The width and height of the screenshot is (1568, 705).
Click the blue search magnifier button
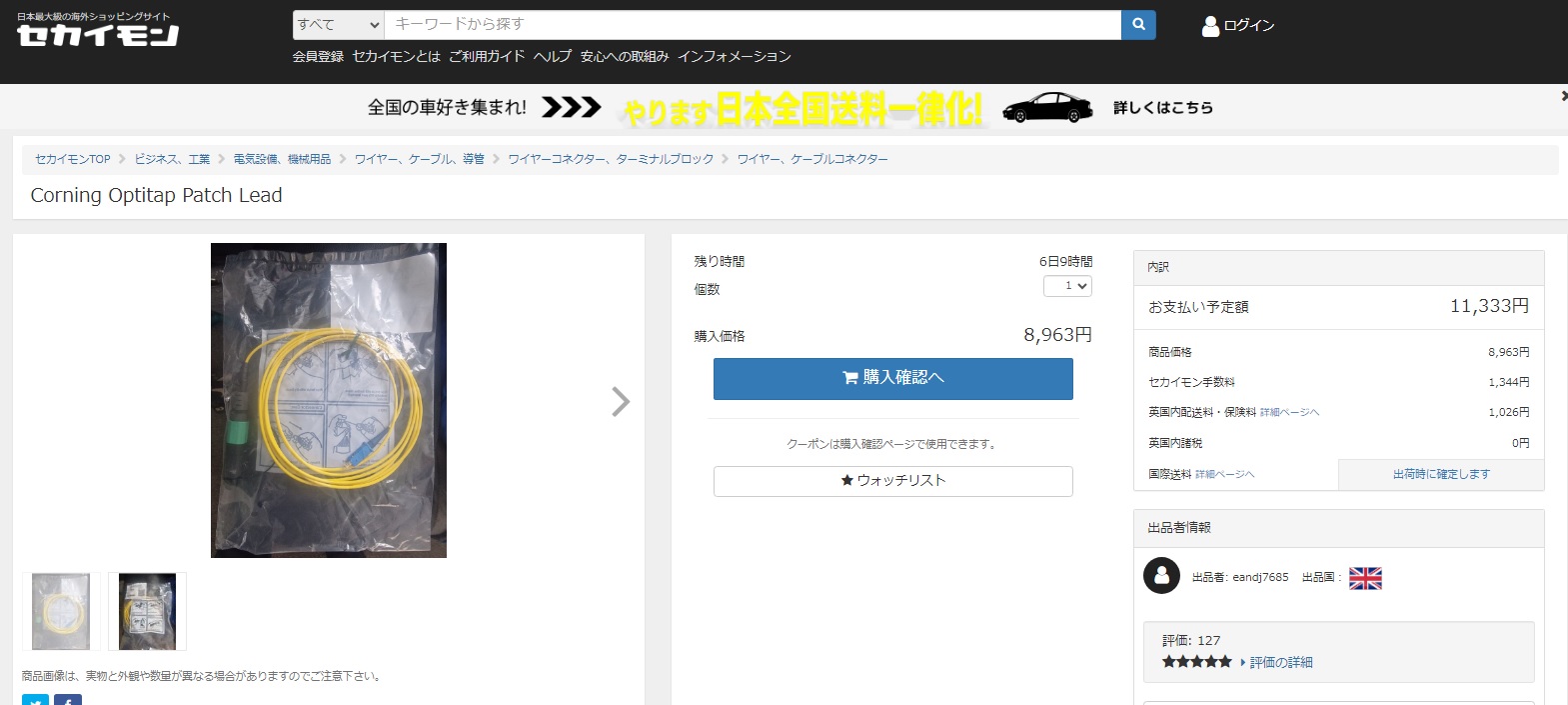coord(1138,25)
